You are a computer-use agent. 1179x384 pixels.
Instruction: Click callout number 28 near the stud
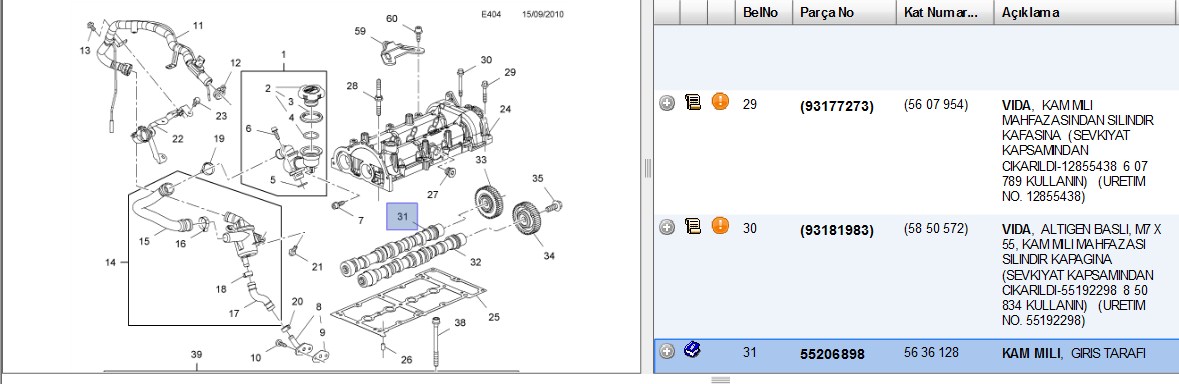click(352, 86)
